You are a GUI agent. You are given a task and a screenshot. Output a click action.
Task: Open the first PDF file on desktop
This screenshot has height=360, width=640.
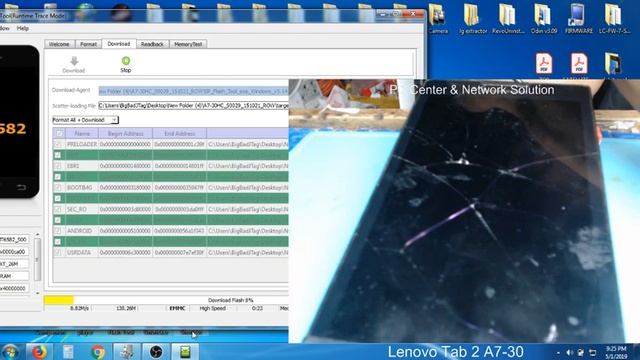544,64
